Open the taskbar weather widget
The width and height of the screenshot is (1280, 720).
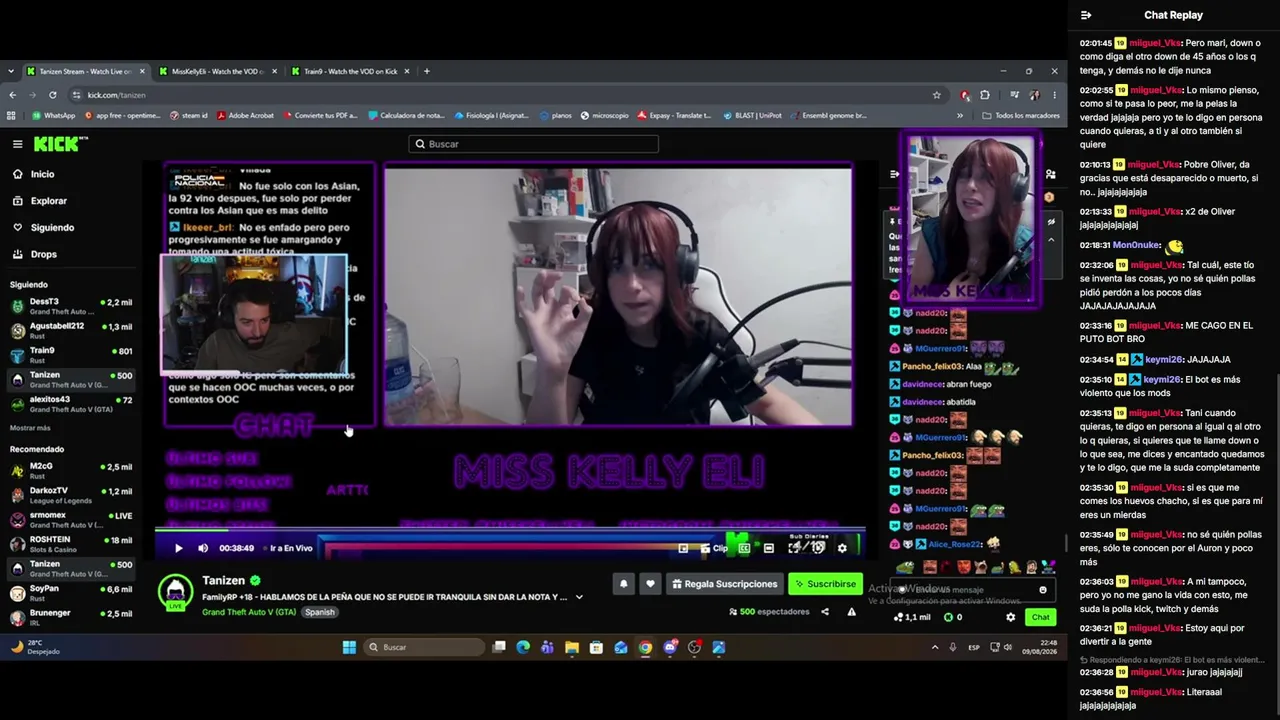pos(35,647)
